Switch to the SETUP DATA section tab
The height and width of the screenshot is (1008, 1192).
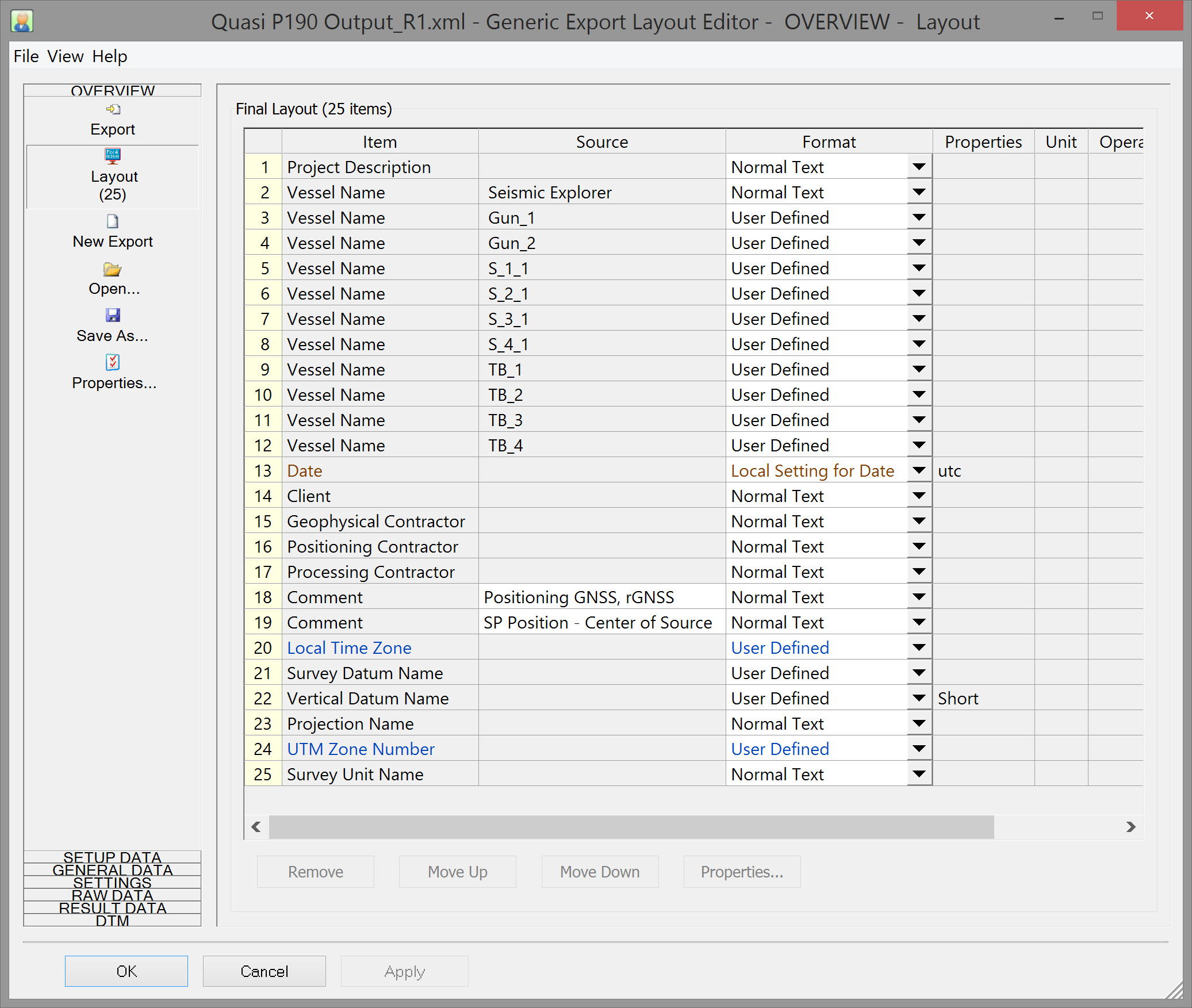click(x=113, y=857)
